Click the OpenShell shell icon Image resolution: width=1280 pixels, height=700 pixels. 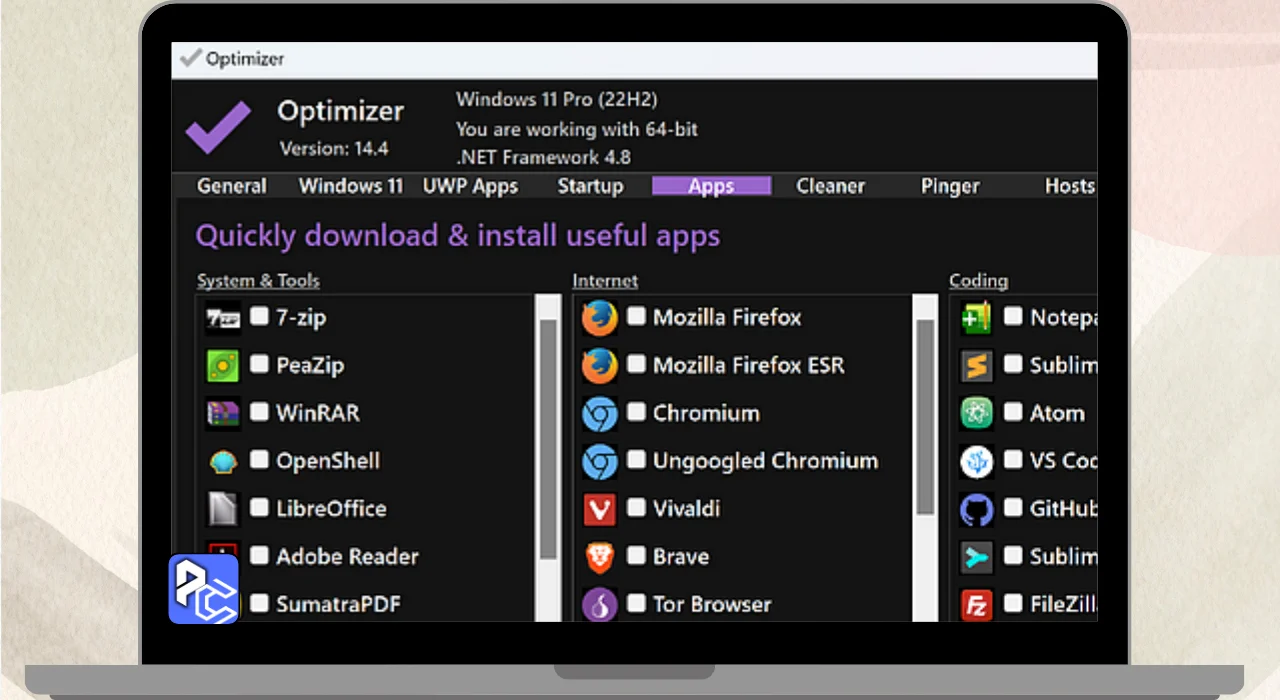223,461
